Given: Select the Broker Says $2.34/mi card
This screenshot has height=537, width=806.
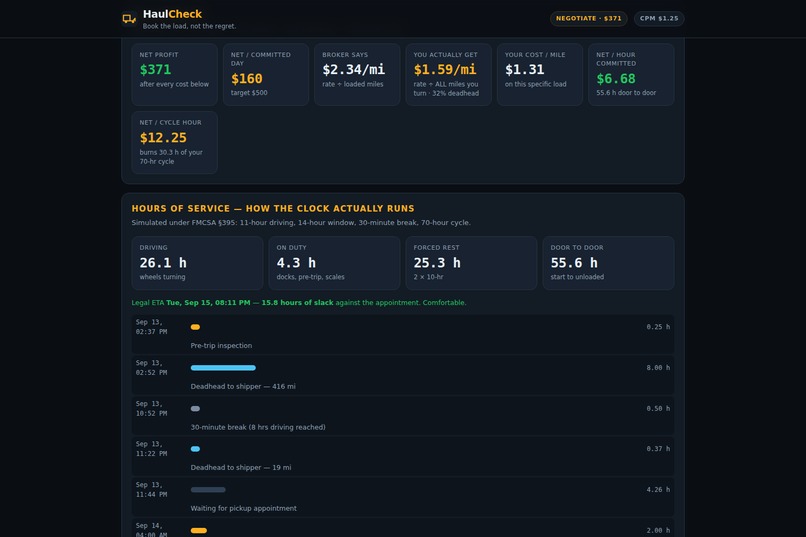Looking at the screenshot, I should tap(357, 75).
